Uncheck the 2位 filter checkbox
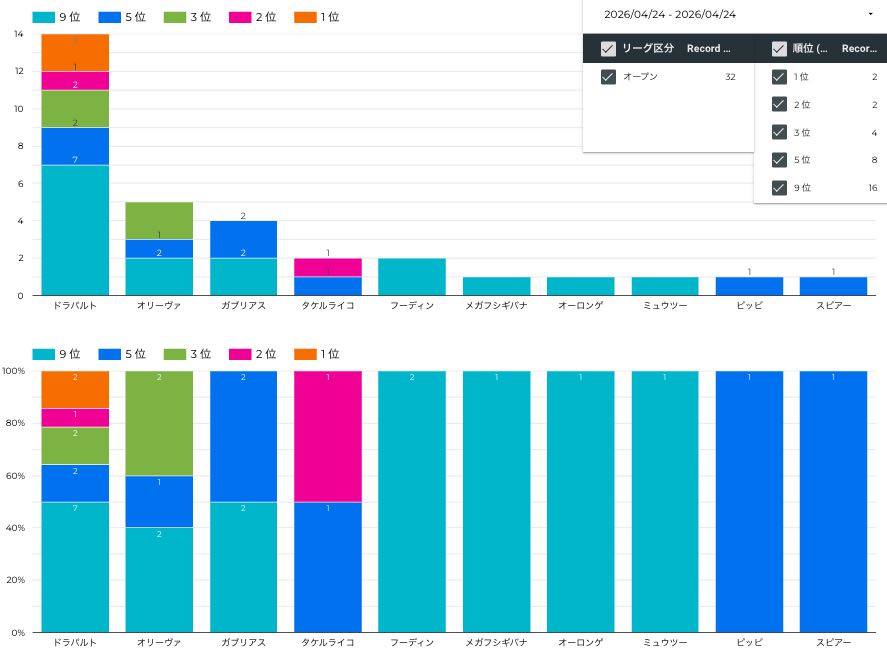 pyautogui.click(x=779, y=104)
